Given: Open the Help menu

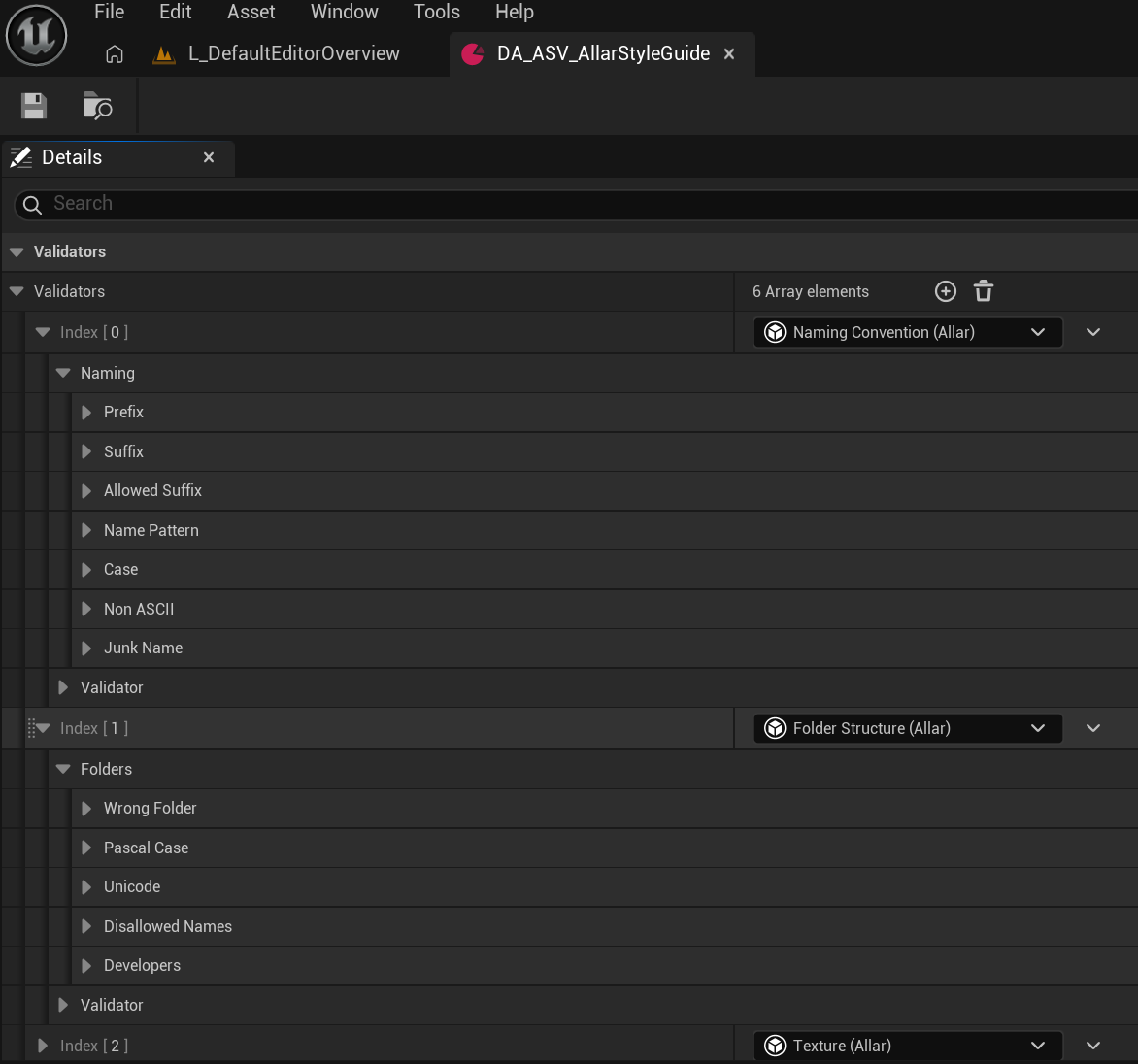Looking at the screenshot, I should pos(515,12).
